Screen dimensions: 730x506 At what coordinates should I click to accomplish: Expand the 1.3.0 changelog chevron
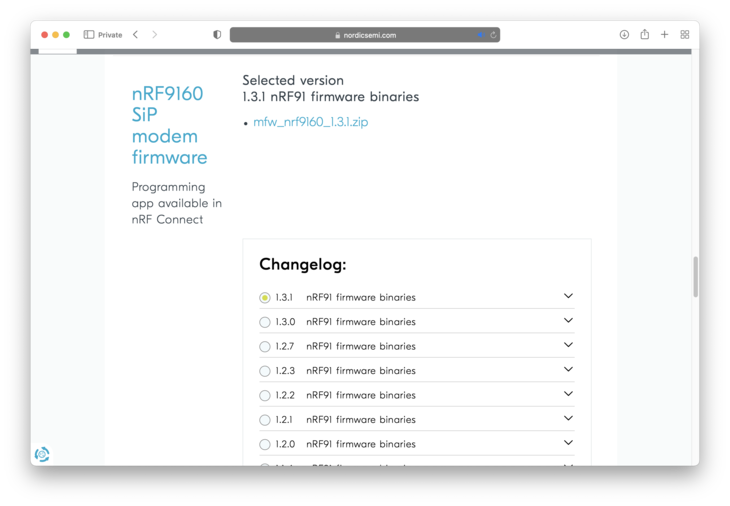click(x=568, y=320)
